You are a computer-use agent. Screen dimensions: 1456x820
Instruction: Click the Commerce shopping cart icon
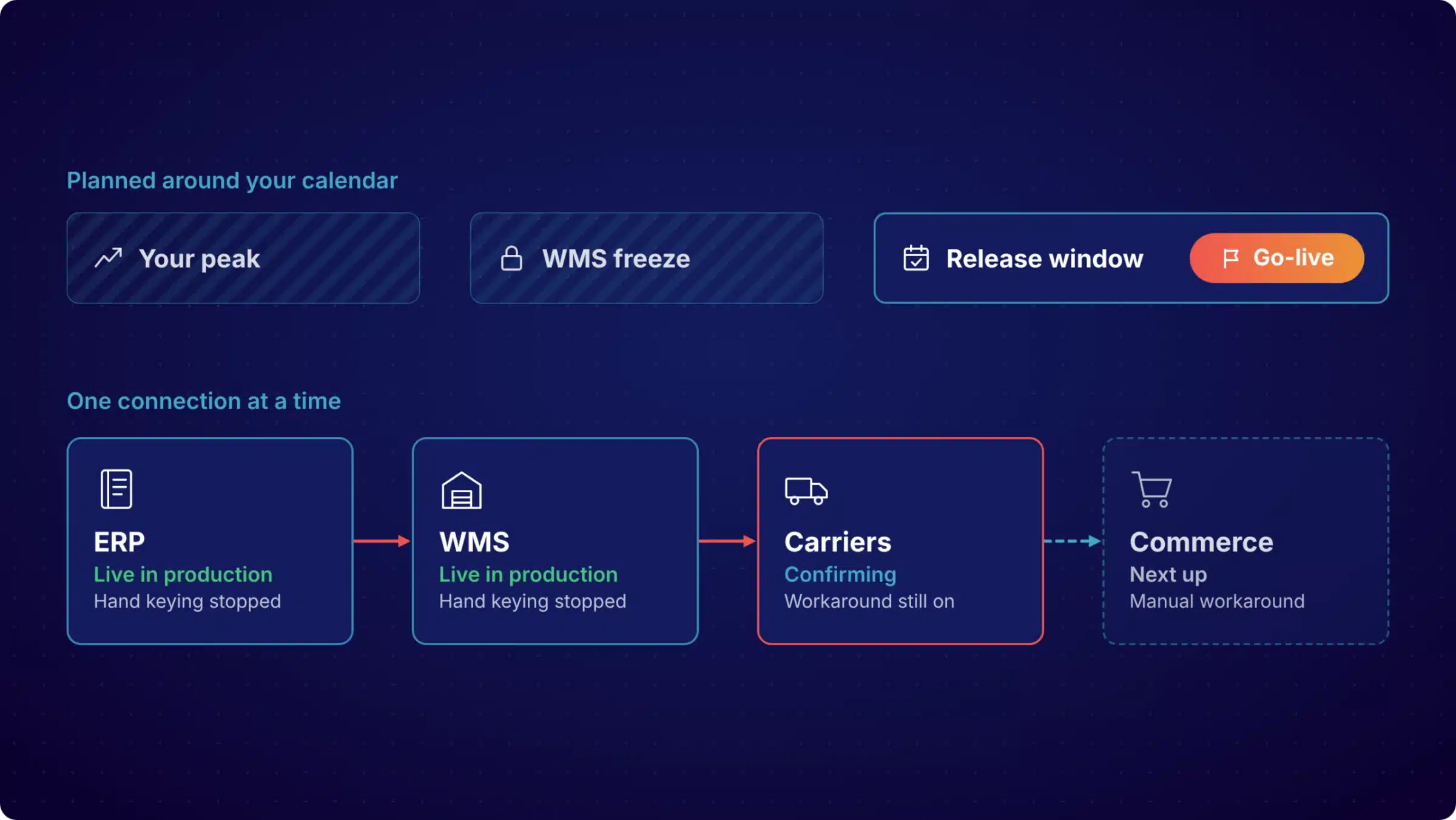click(x=1151, y=489)
